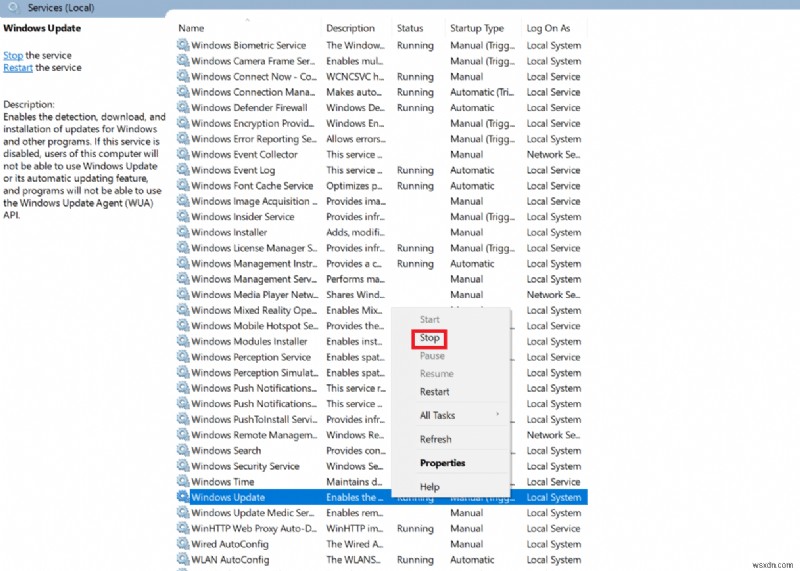Click Network Service on the Windows Event Collector row
Image resolution: width=800 pixels, height=571 pixels.
pyautogui.click(x=553, y=154)
